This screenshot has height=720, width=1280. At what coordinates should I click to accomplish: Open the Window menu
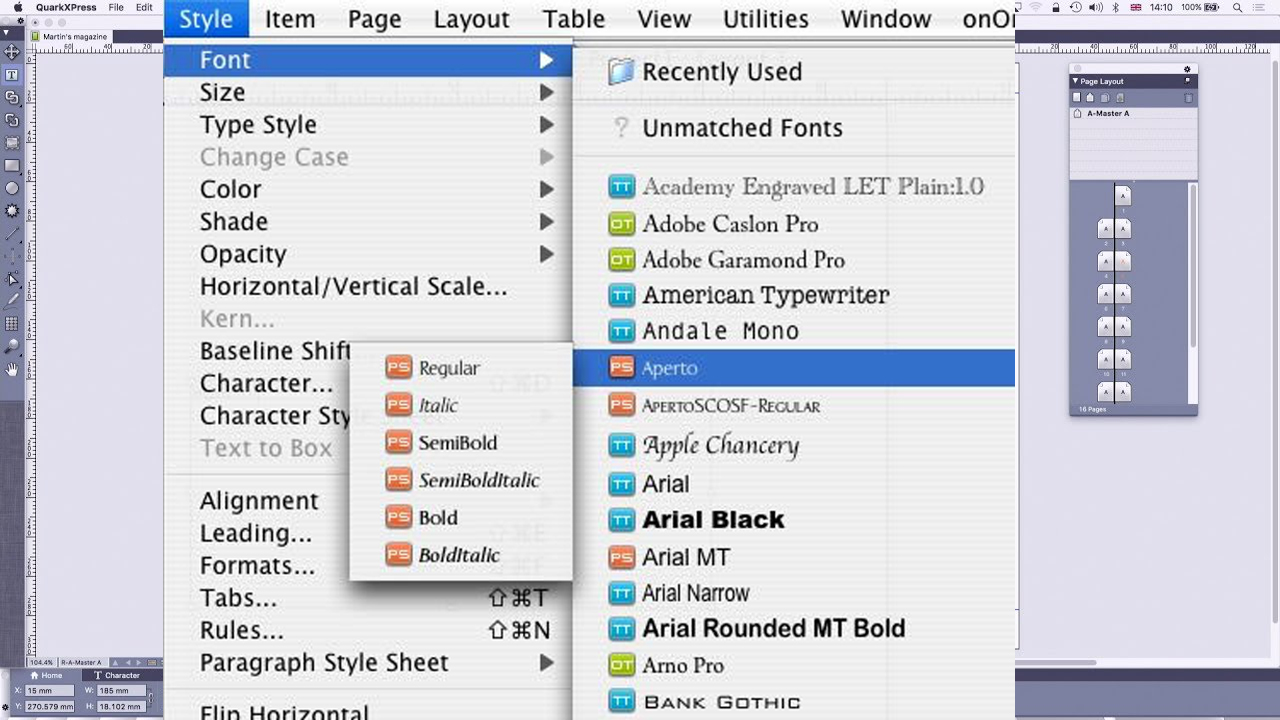click(x=886, y=18)
